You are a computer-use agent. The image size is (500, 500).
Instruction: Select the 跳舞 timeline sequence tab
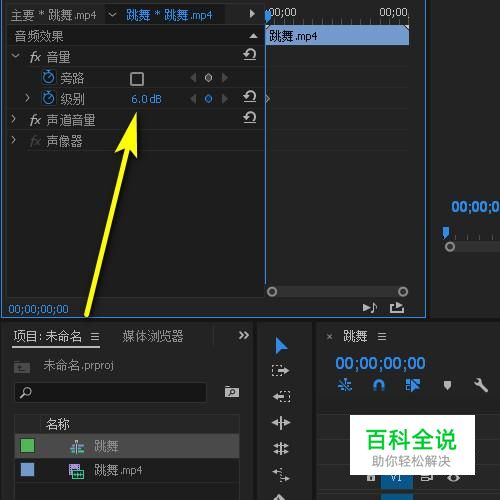click(355, 336)
